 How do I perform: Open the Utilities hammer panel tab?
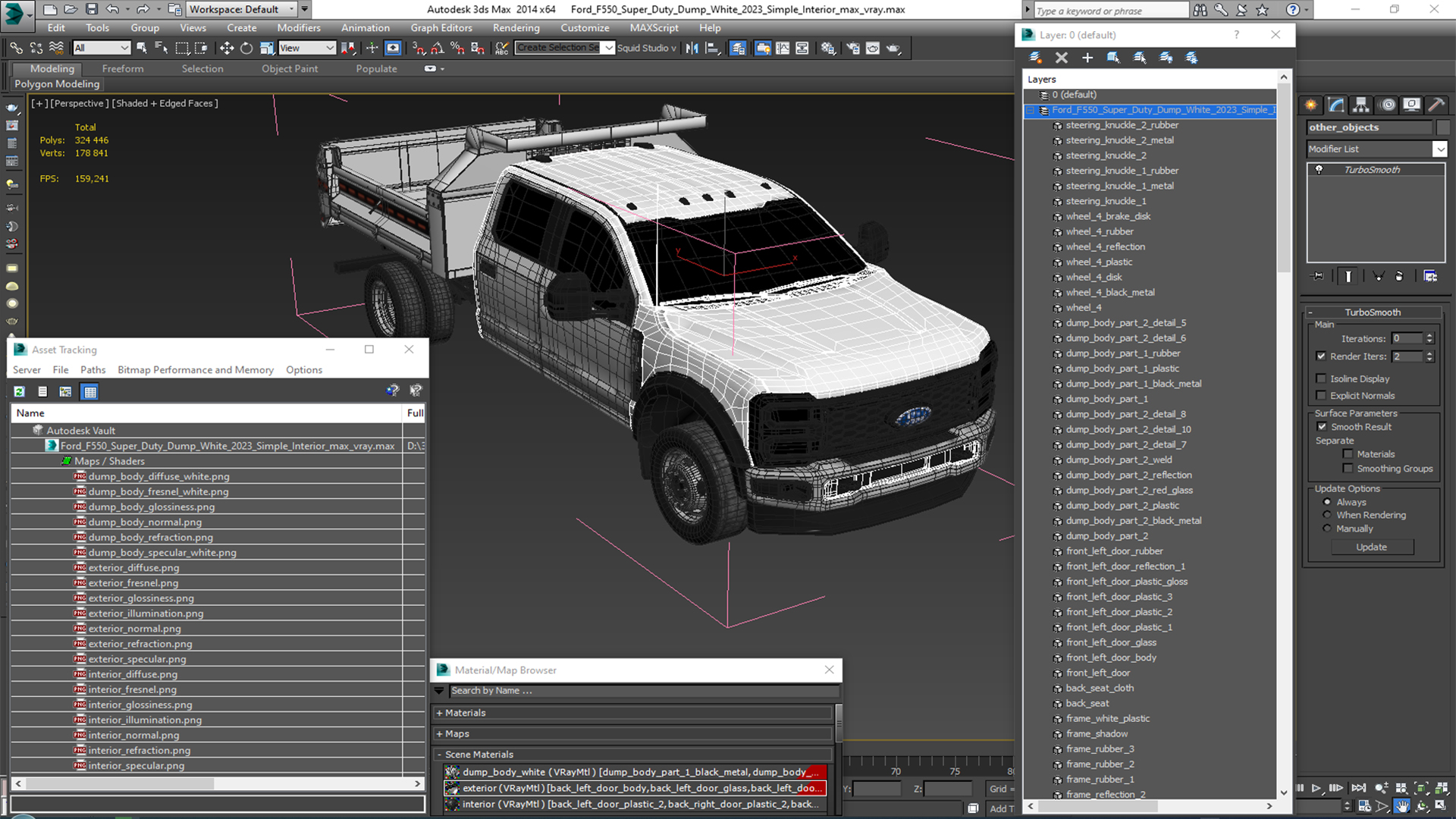[x=1436, y=105]
